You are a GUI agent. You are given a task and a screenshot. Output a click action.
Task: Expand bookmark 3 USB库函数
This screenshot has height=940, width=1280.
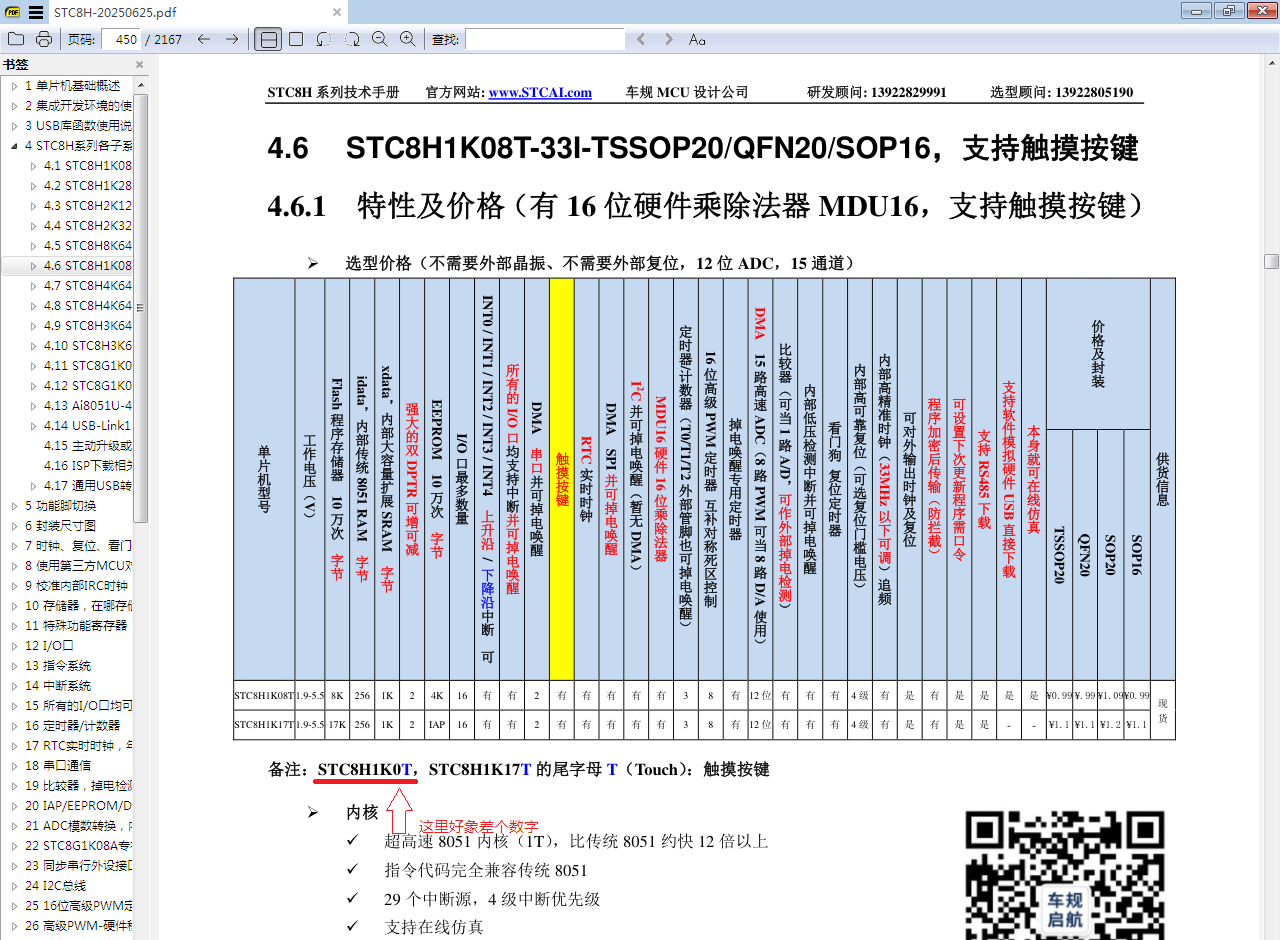(14, 126)
